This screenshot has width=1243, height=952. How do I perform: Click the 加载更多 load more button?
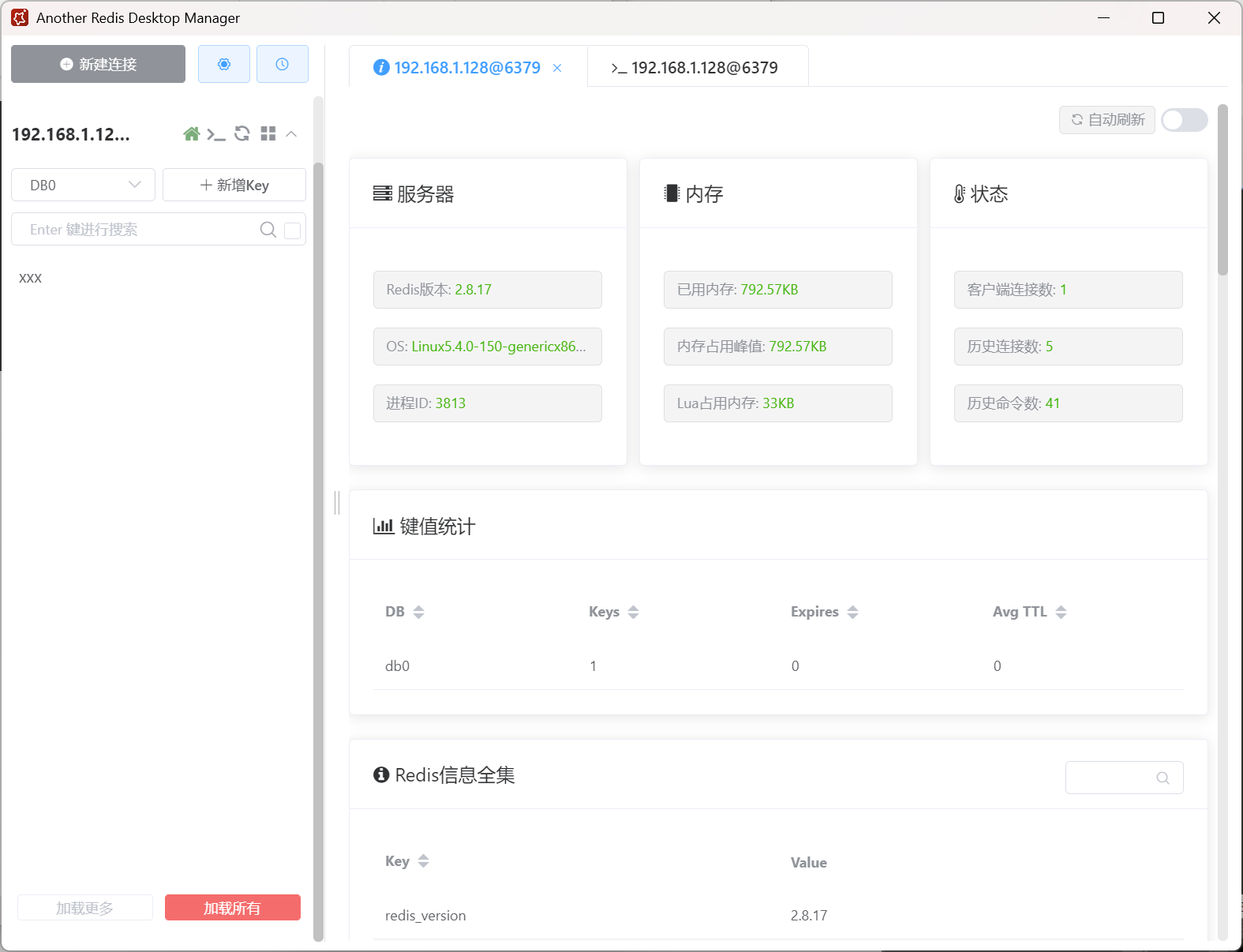(85, 908)
